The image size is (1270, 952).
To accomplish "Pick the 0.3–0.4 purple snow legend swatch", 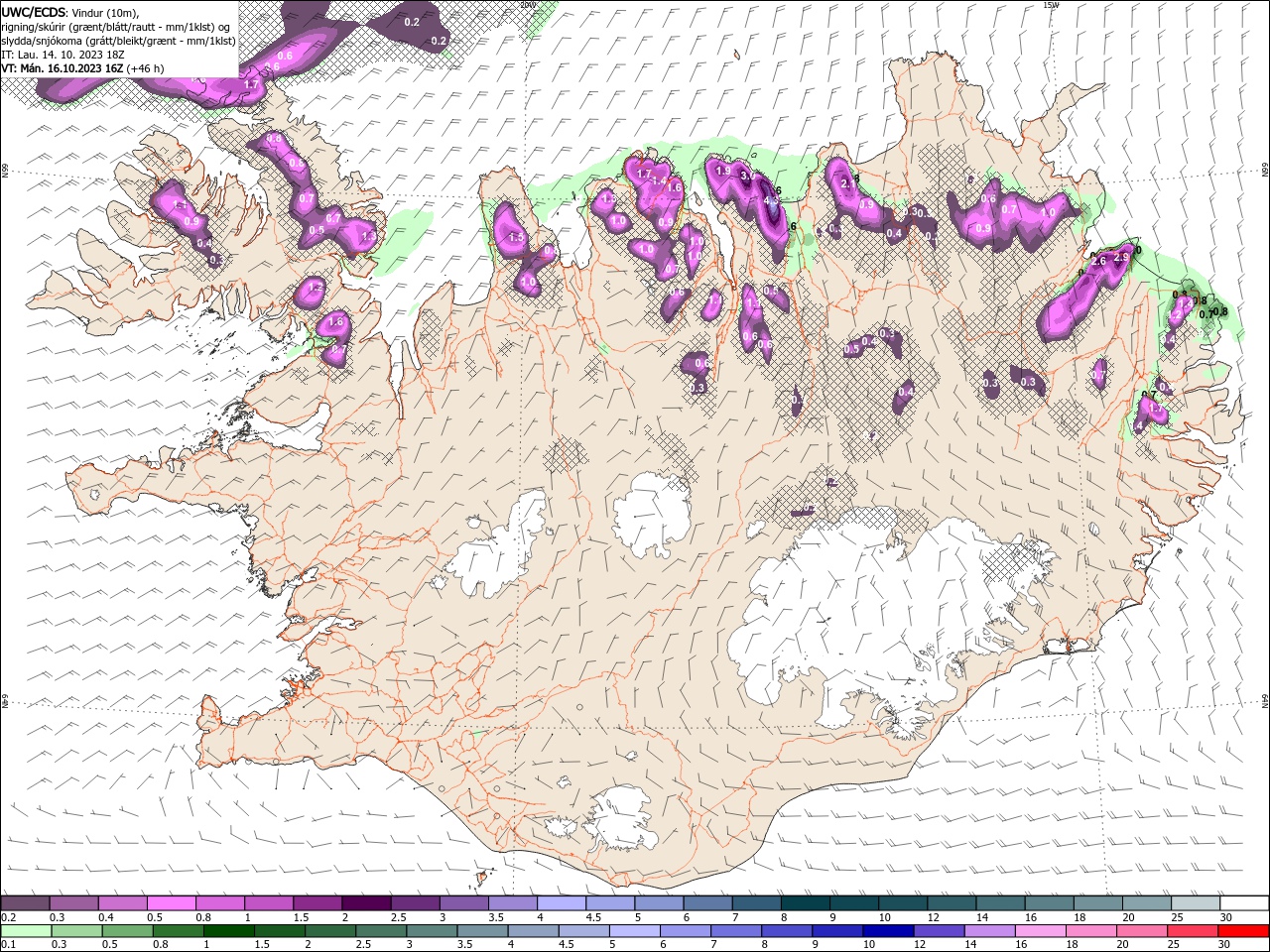I will click(73, 903).
